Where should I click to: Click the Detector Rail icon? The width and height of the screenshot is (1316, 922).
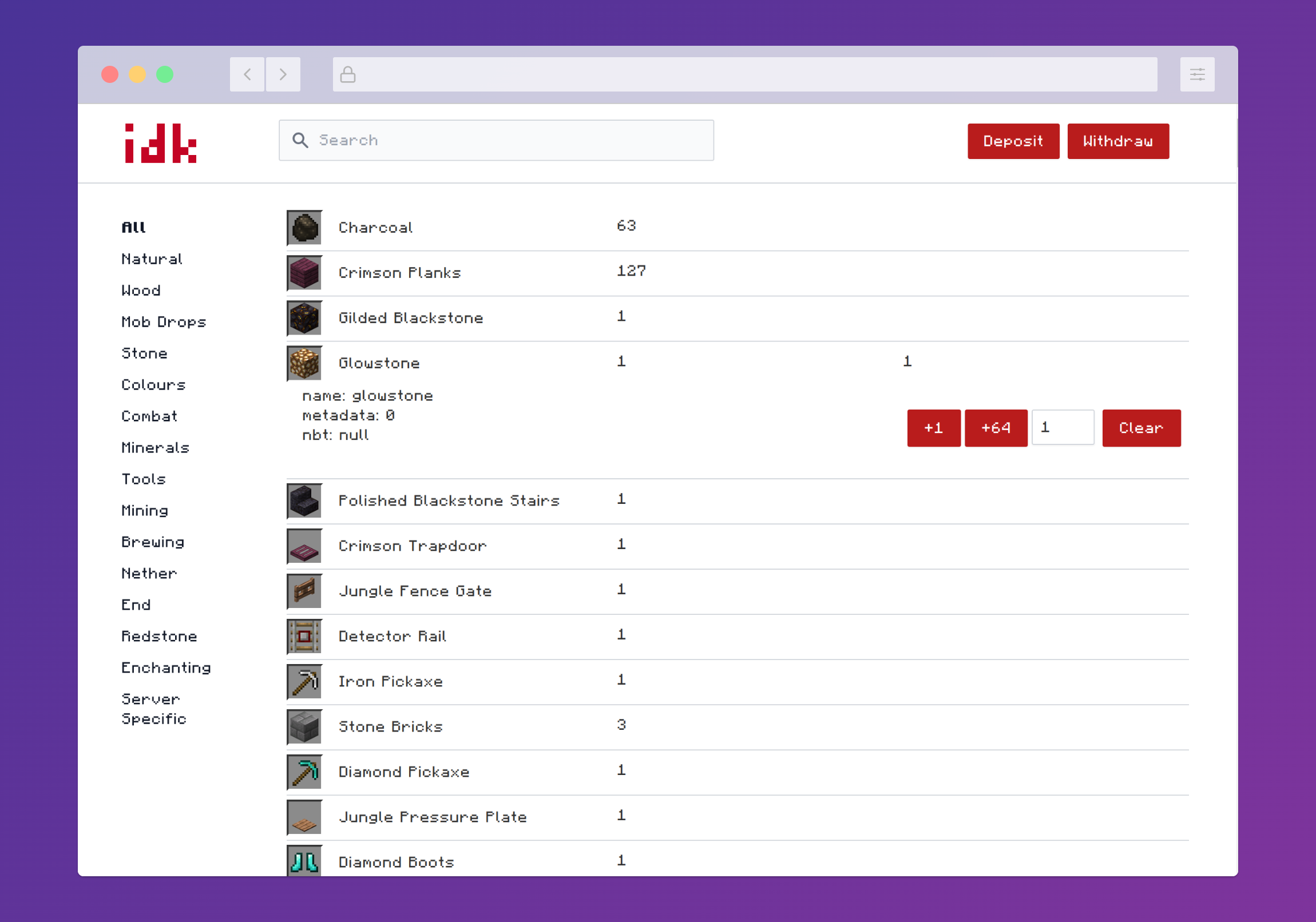coord(304,637)
